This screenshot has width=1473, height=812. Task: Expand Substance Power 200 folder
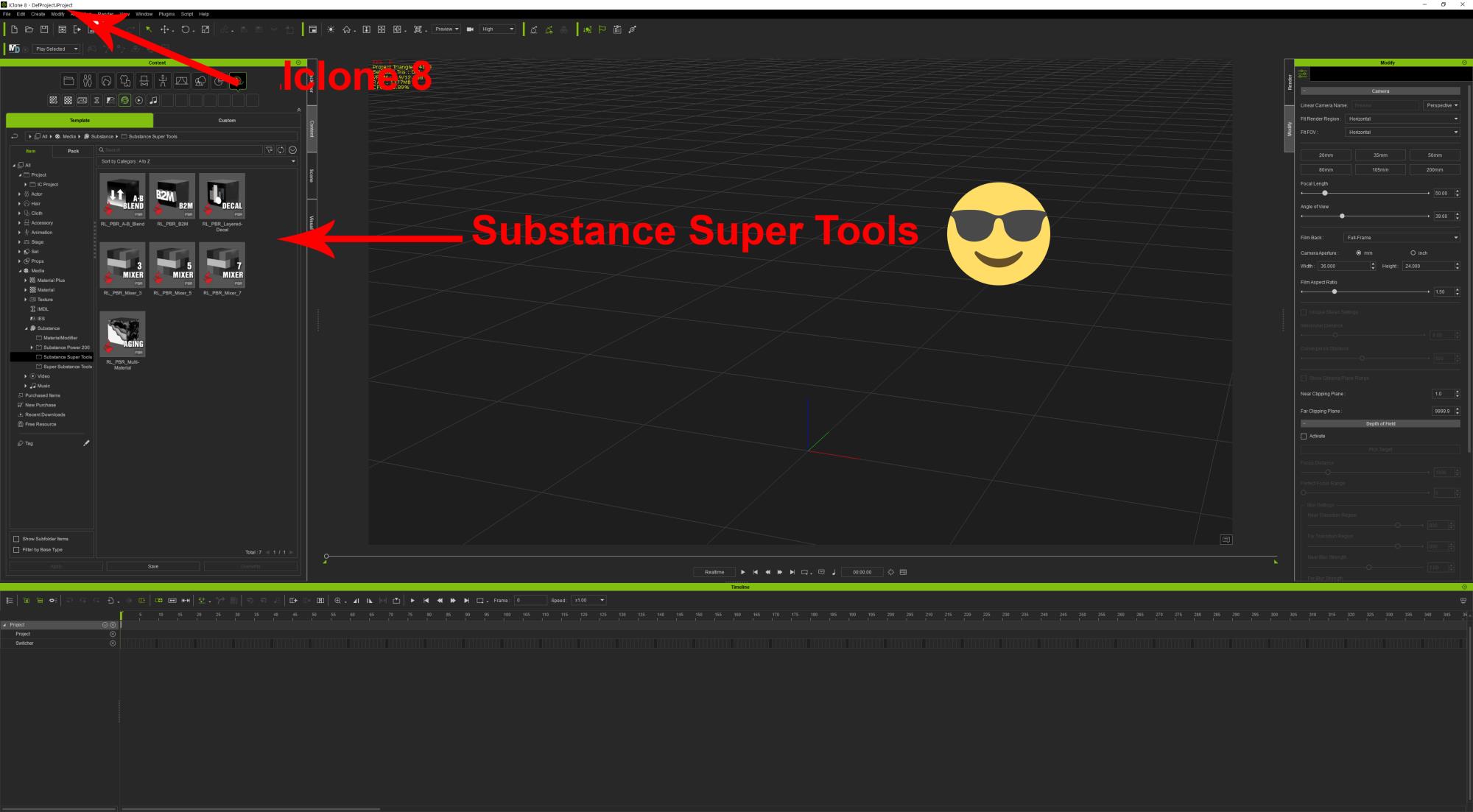[x=32, y=347]
